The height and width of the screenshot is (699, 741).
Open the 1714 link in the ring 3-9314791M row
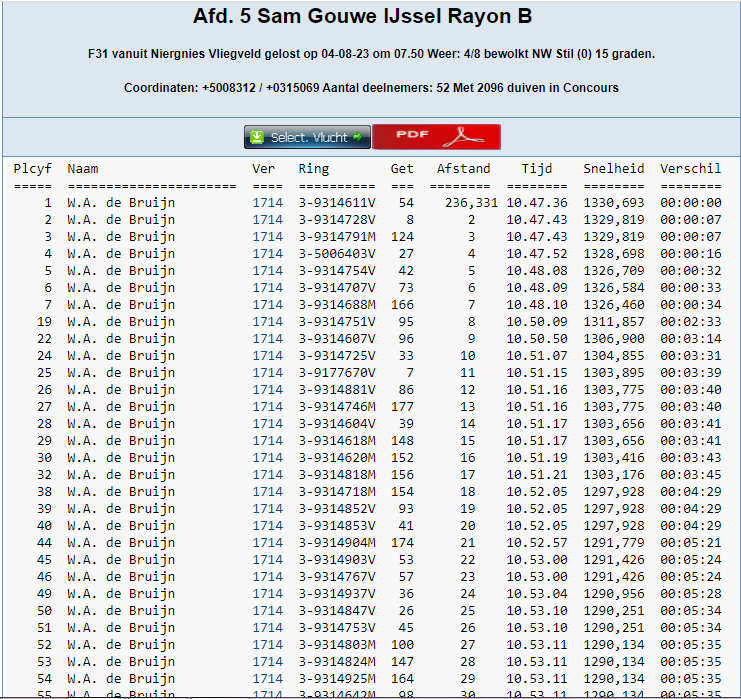tap(267, 237)
